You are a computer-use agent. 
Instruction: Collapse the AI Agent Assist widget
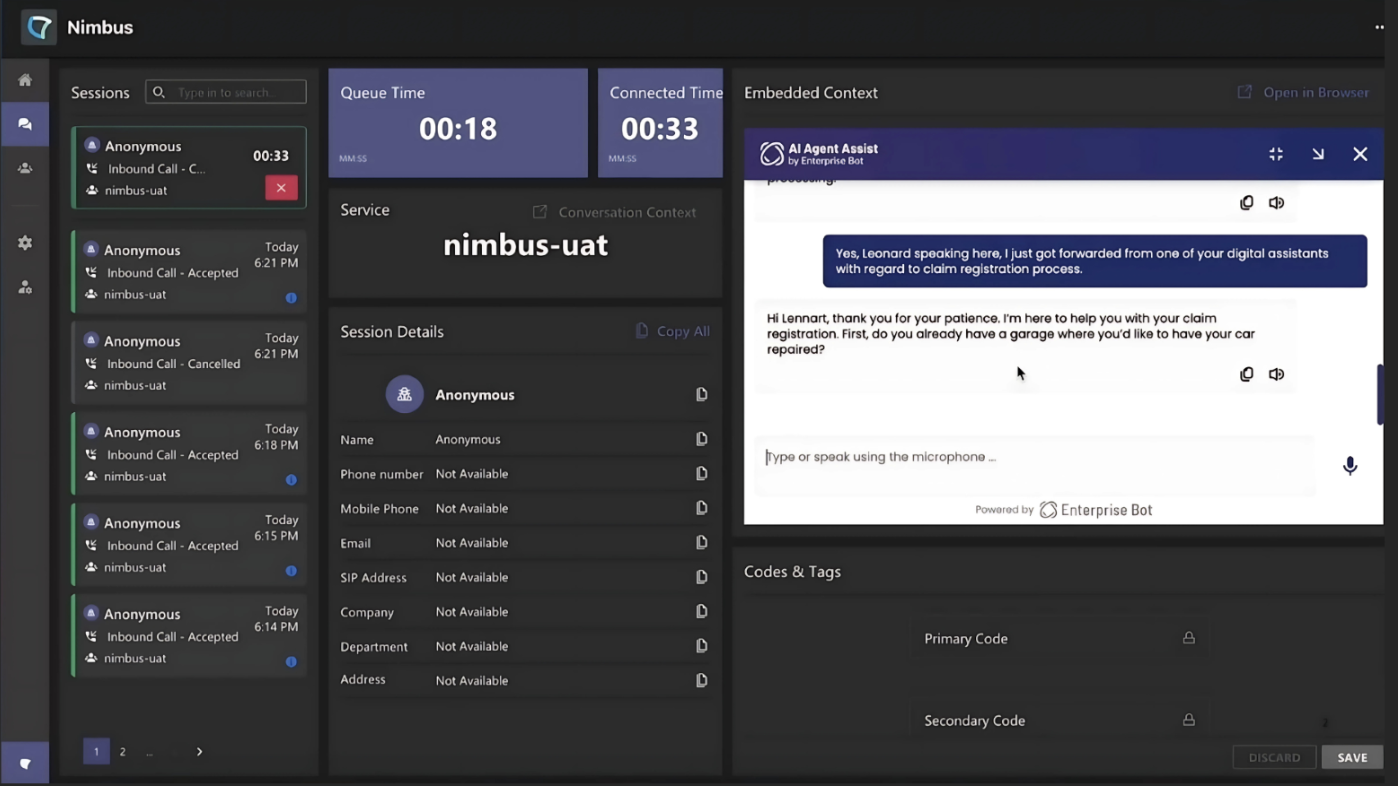(x=1276, y=154)
